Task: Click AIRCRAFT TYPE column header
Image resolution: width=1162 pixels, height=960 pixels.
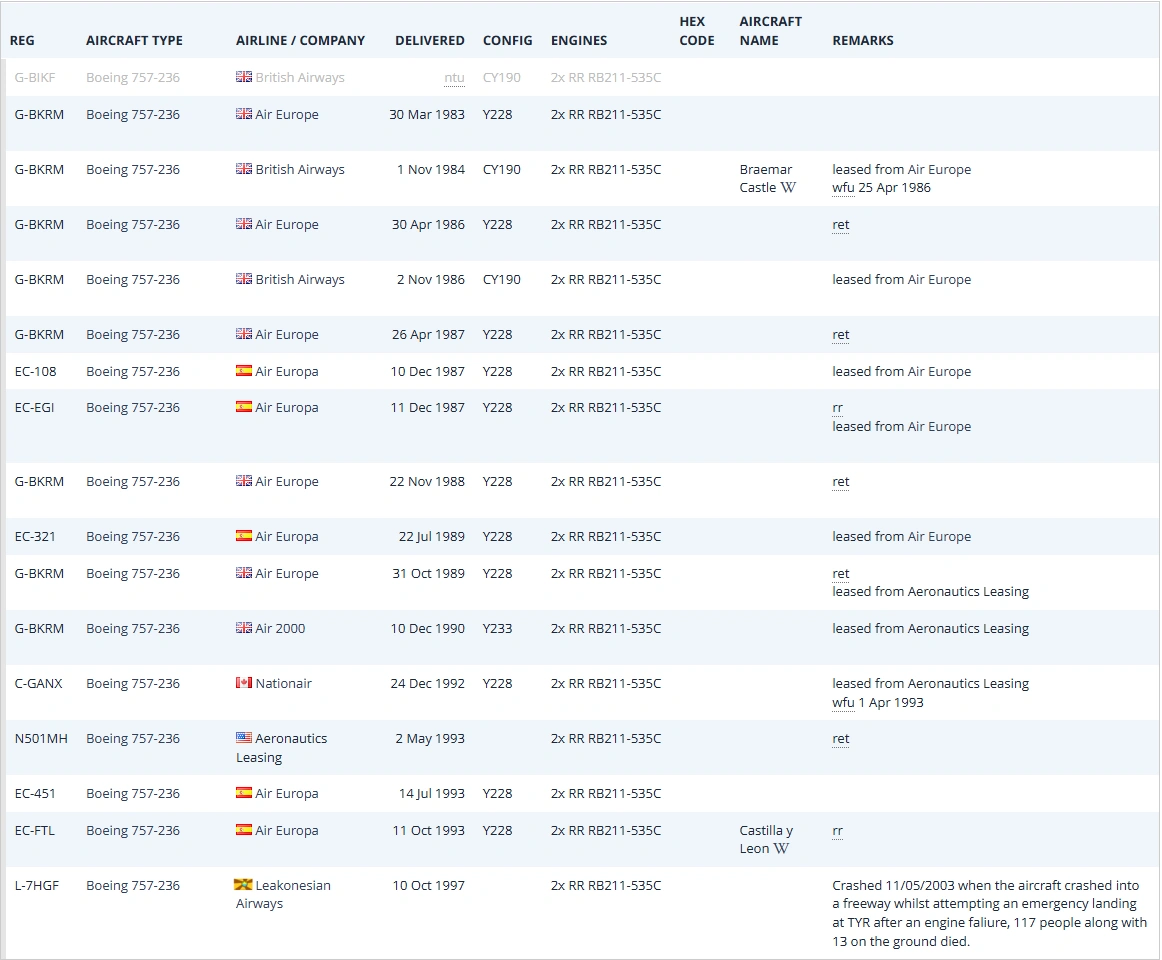Action: [x=134, y=40]
